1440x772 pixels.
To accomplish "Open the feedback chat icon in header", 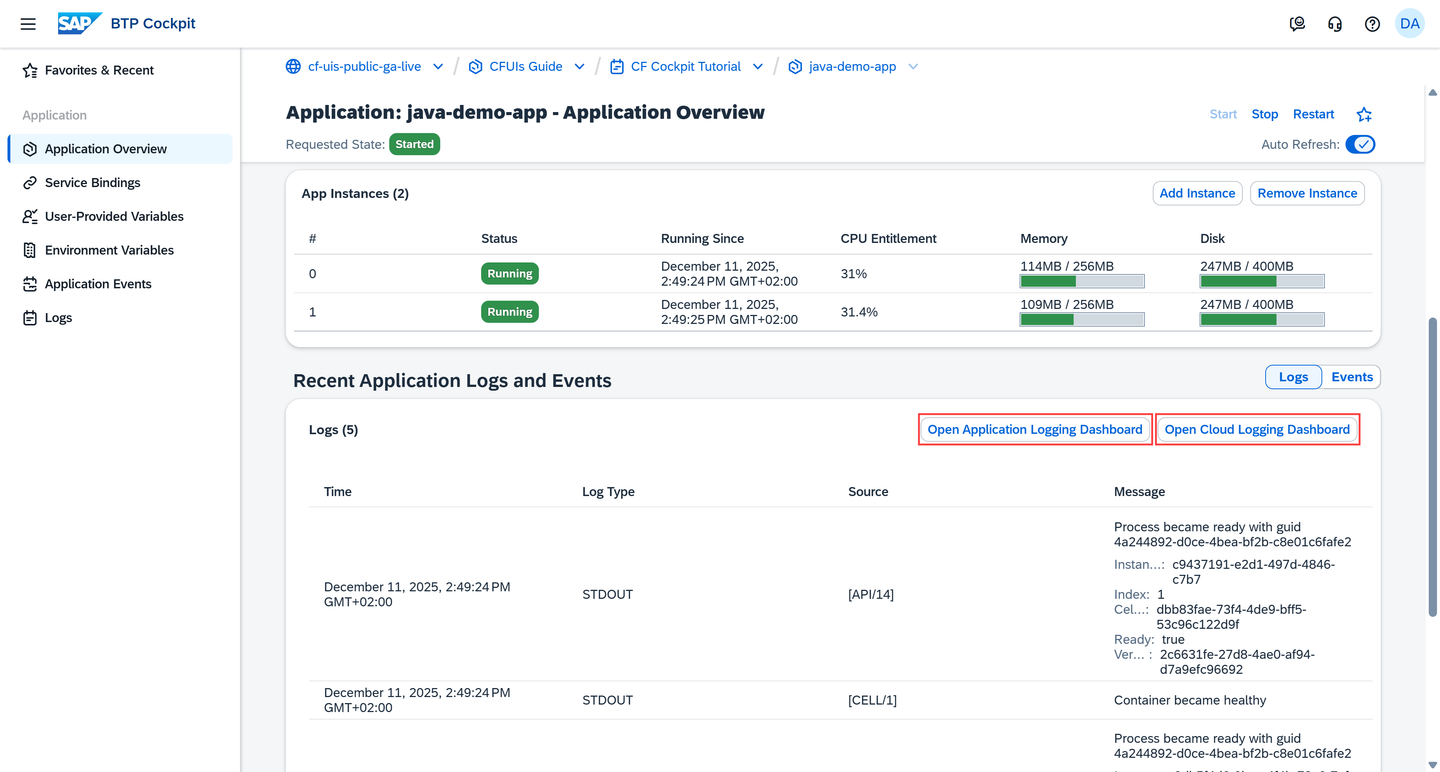I will pos(1297,24).
